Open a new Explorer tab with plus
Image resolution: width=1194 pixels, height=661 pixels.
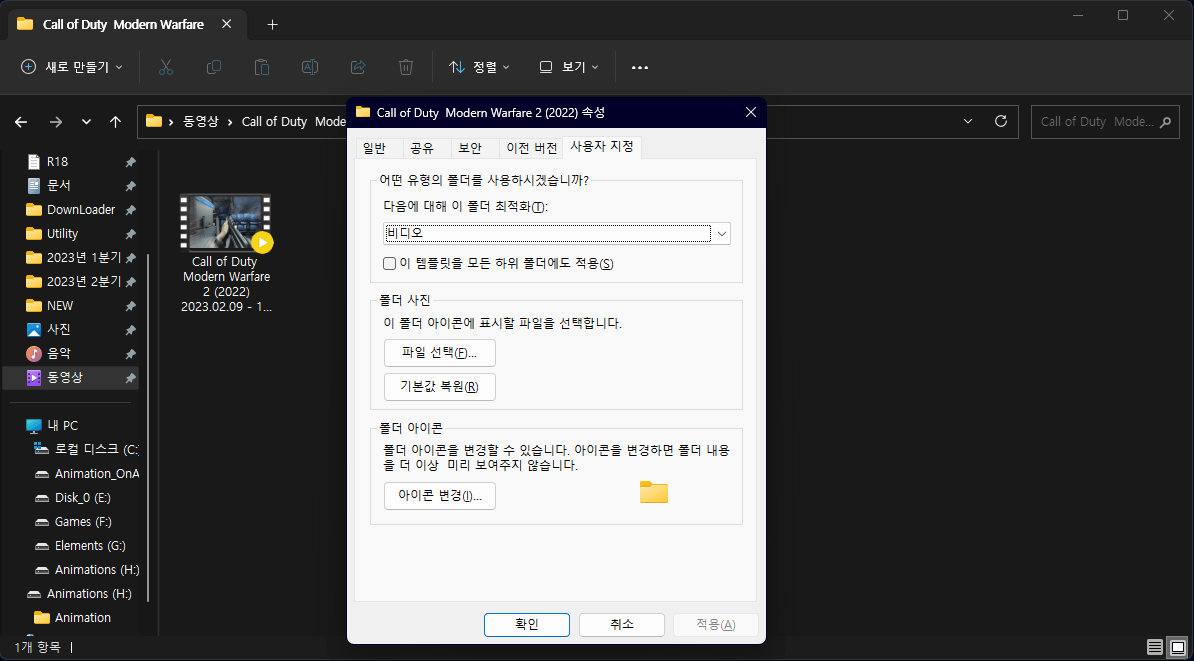tap(273, 24)
